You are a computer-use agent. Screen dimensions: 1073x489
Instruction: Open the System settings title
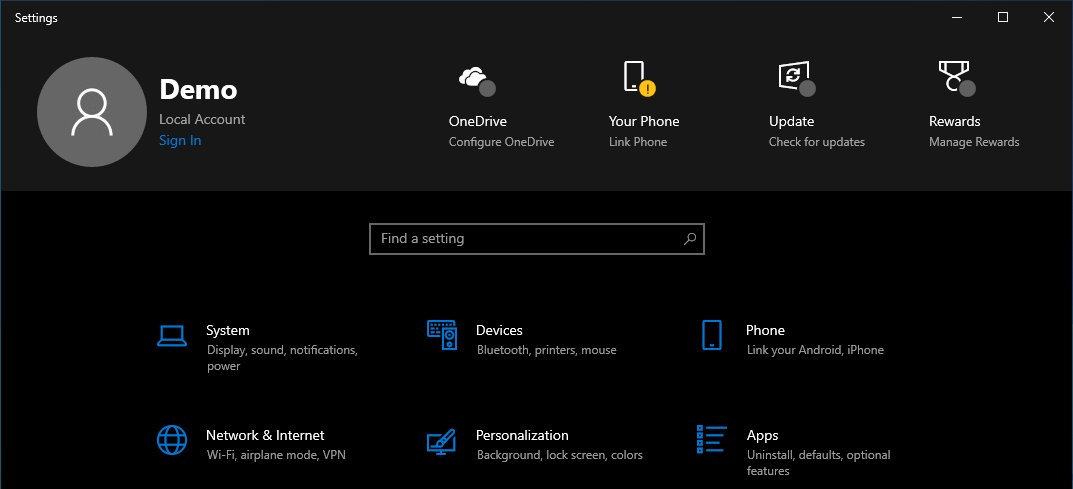(x=228, y=330)
